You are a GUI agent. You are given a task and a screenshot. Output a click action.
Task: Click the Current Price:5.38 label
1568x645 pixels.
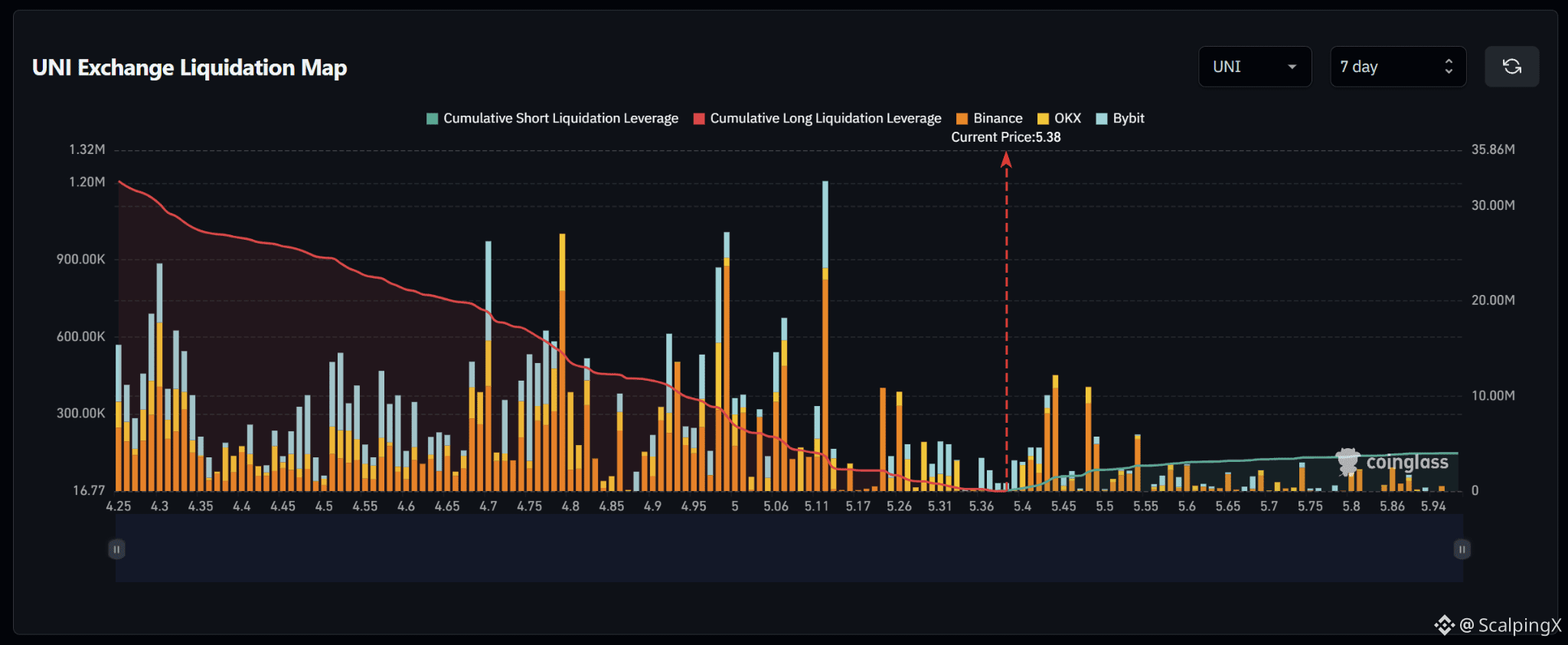point(1006,137)
